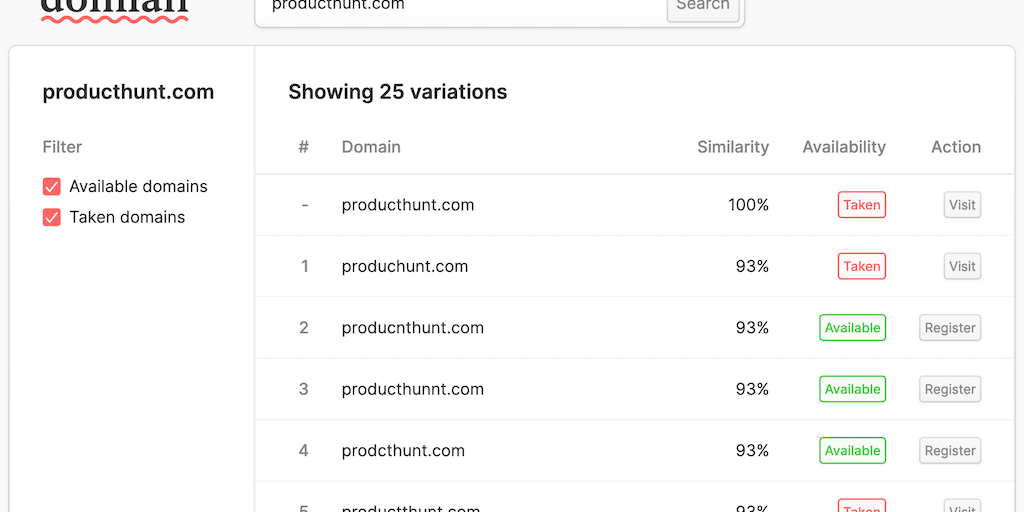Click the Search button

pos(703,6)
